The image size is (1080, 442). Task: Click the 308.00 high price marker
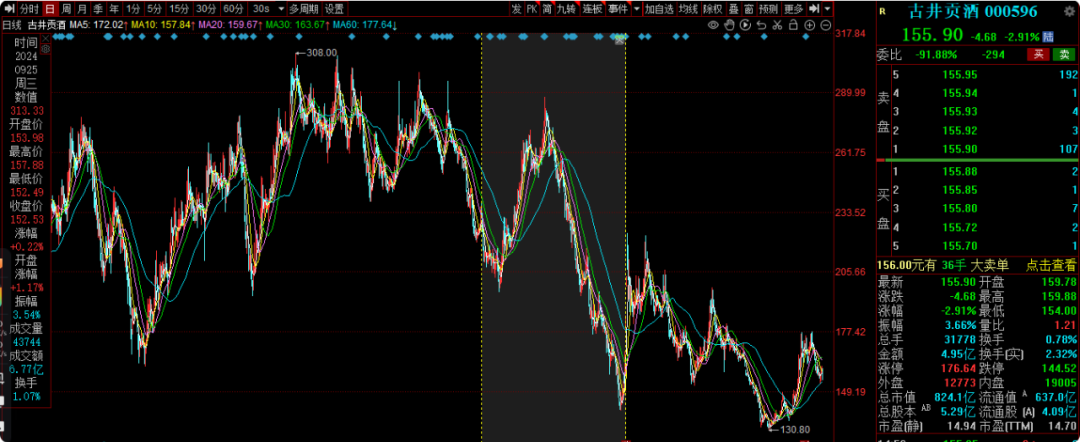point(321,53)
